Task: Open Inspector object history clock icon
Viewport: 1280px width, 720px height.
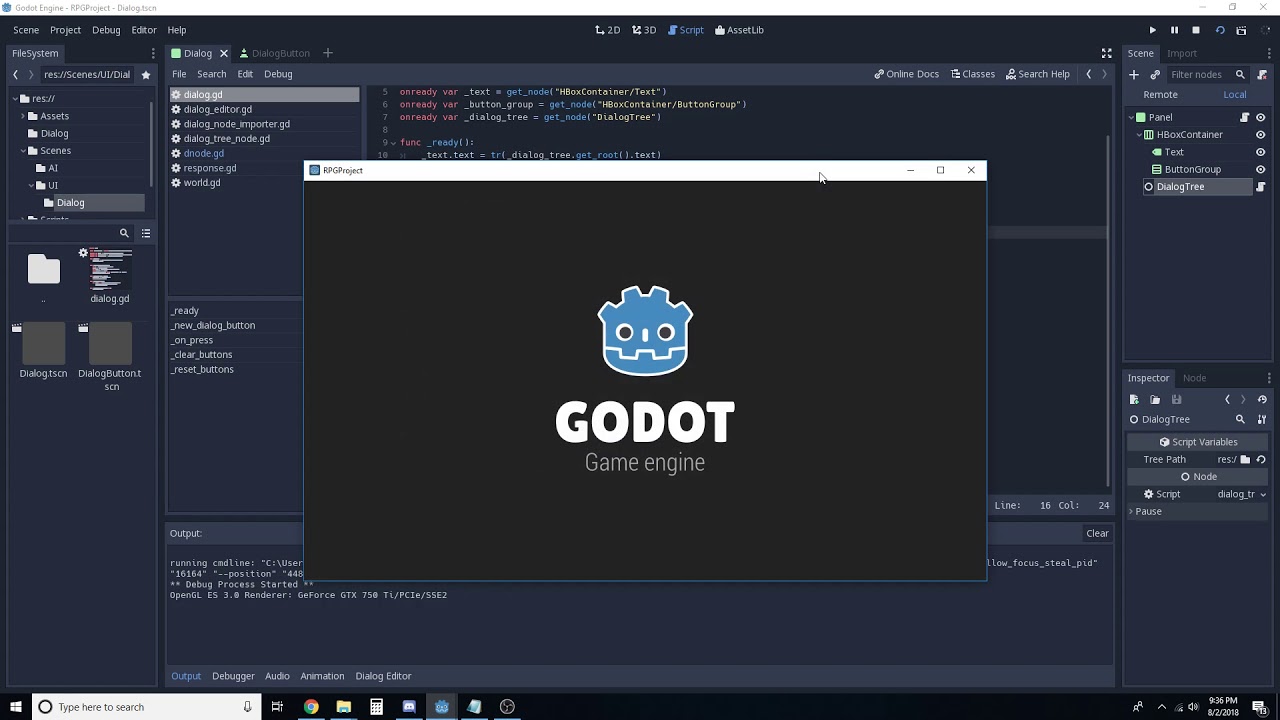Action: (x=1262, y=400)
